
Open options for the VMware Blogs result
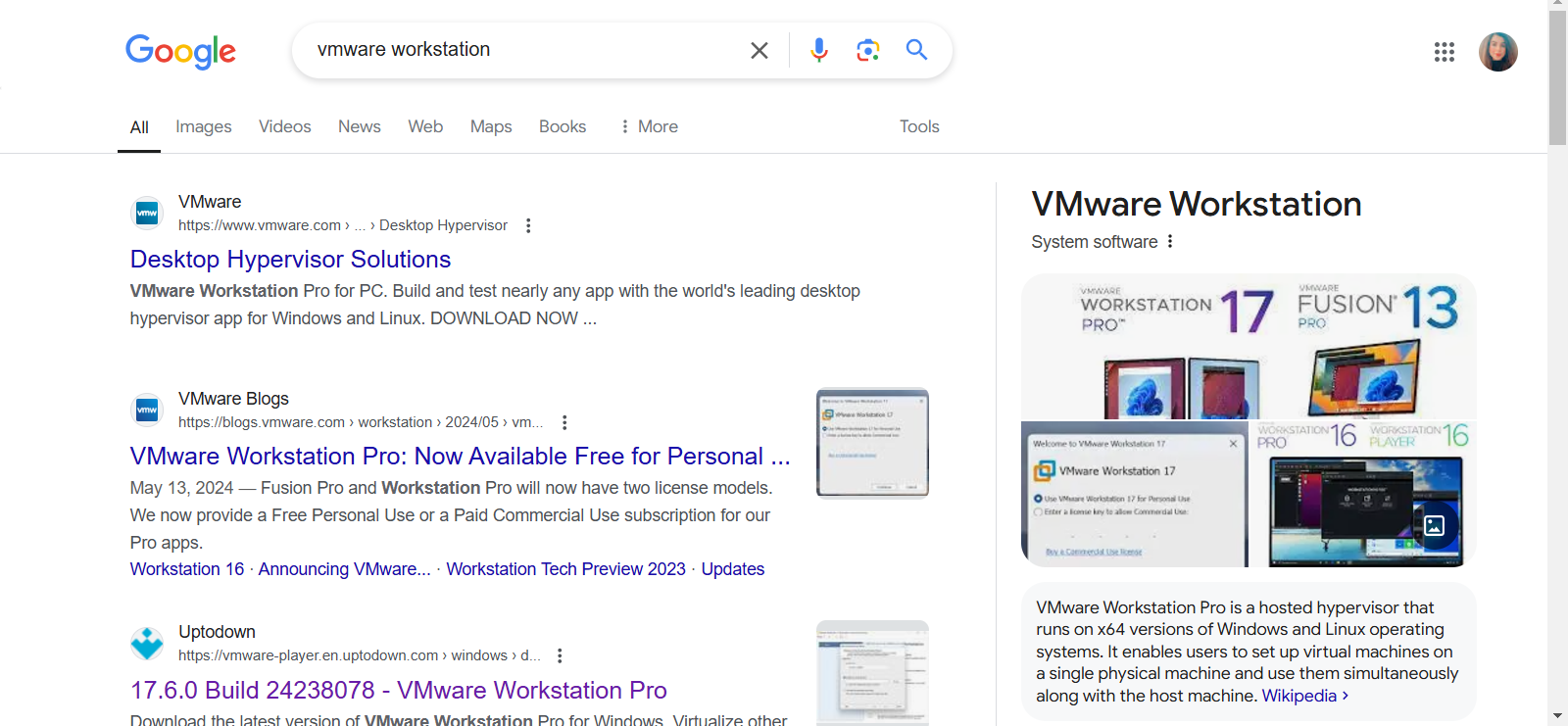(564, 422)
